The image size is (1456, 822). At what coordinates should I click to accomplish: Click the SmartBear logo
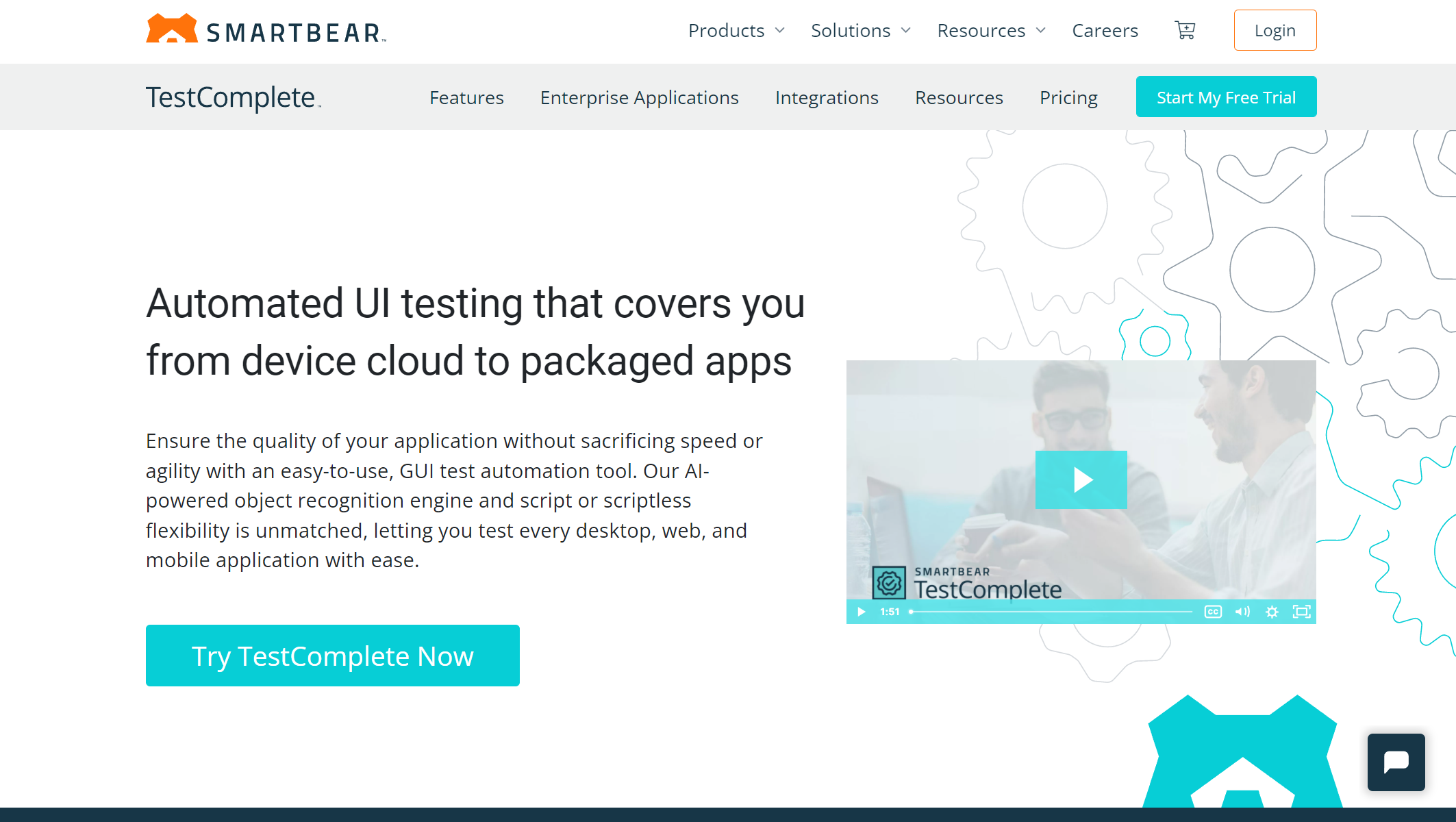[x=266, y=30]
